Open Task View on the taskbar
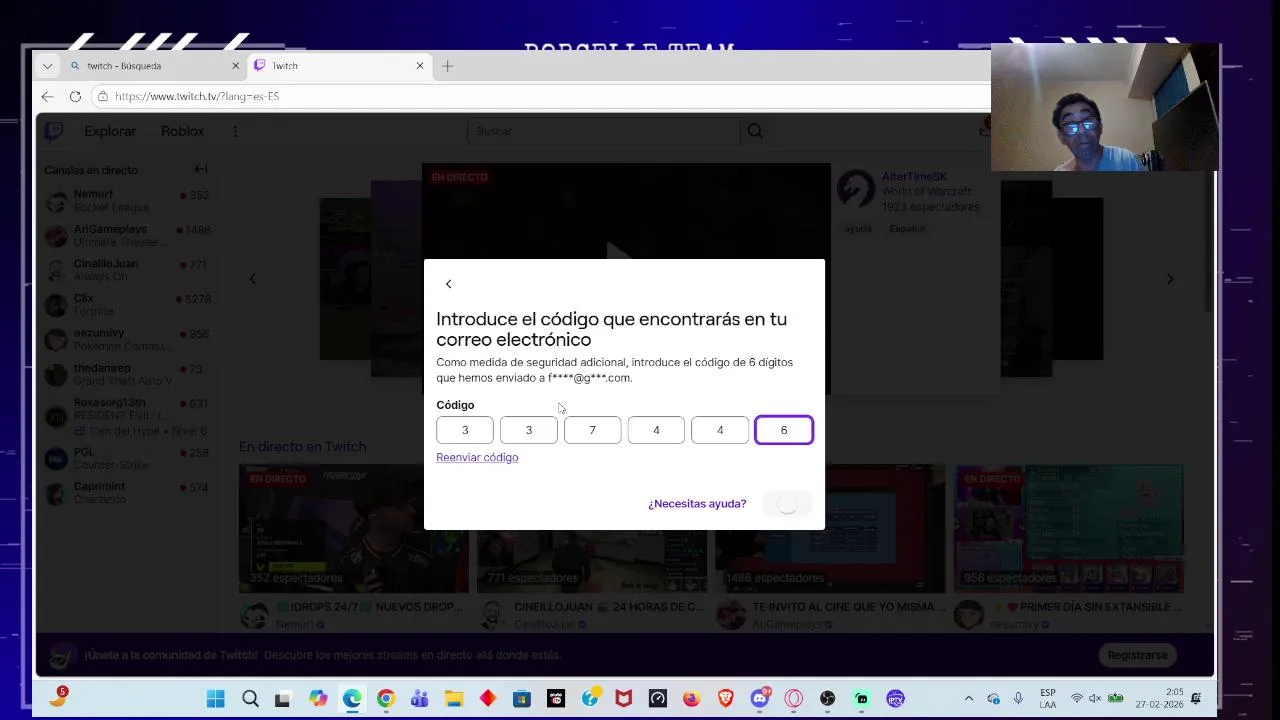This screenshot has height=720, width=1280. tap(283, 699)
